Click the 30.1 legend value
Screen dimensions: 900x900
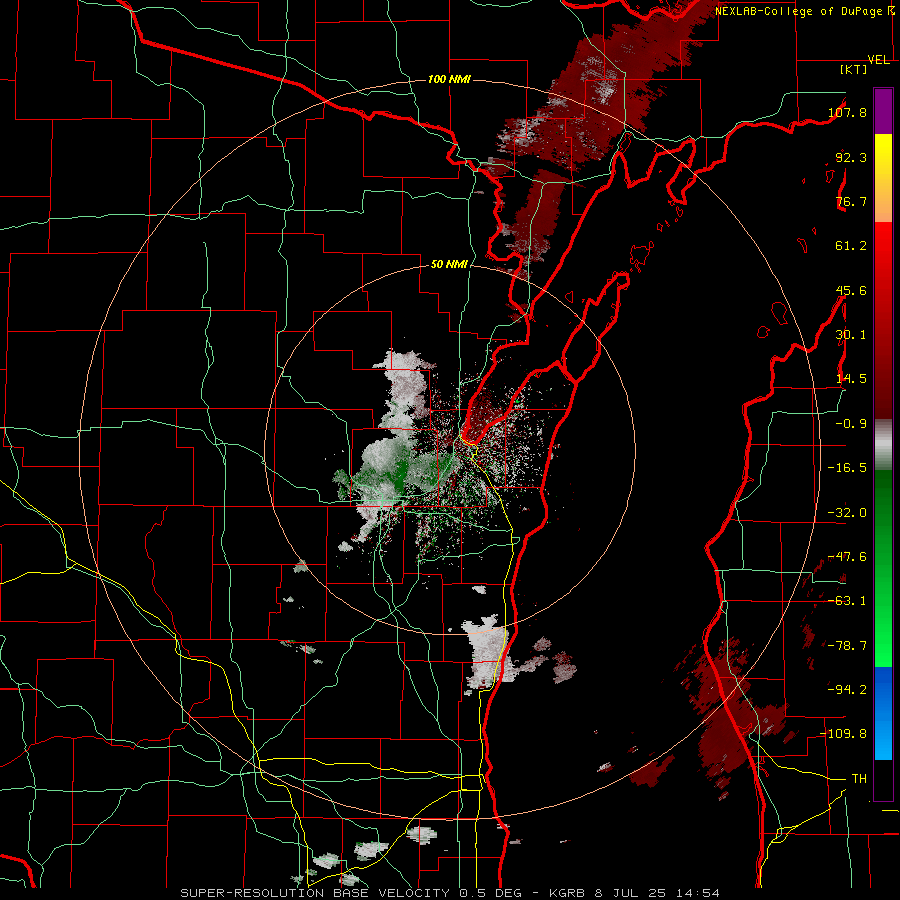[x=851, y=335]
